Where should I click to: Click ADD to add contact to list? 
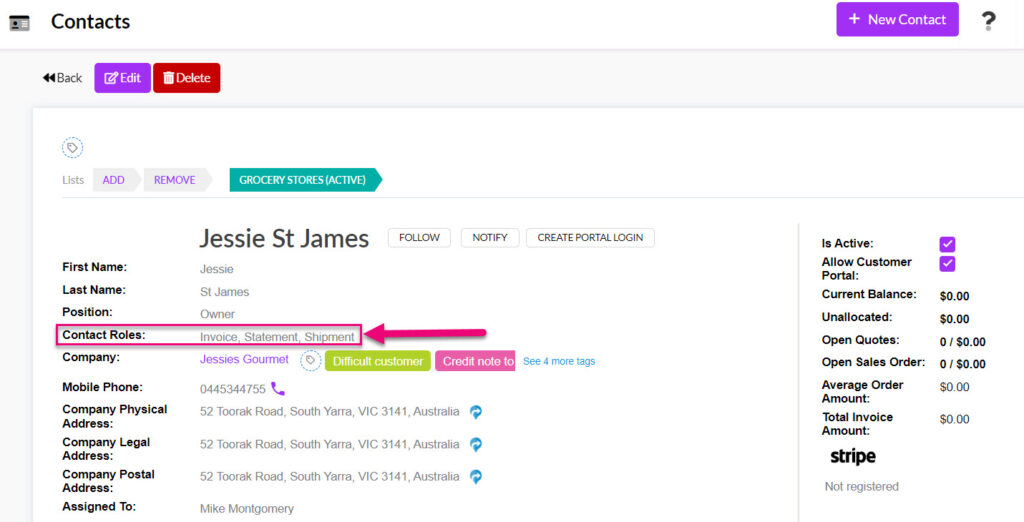114,180
